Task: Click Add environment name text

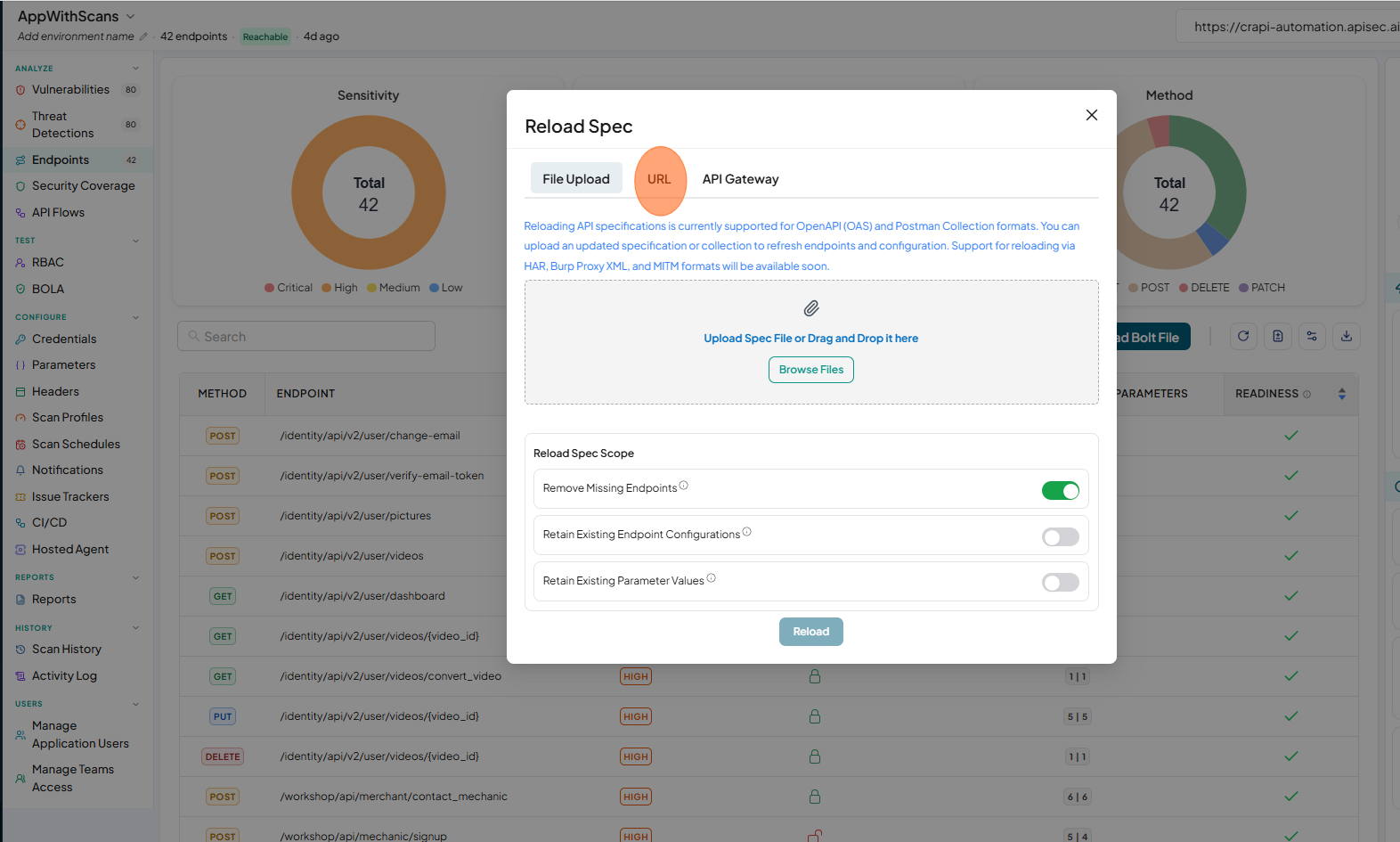Action: 76,37
